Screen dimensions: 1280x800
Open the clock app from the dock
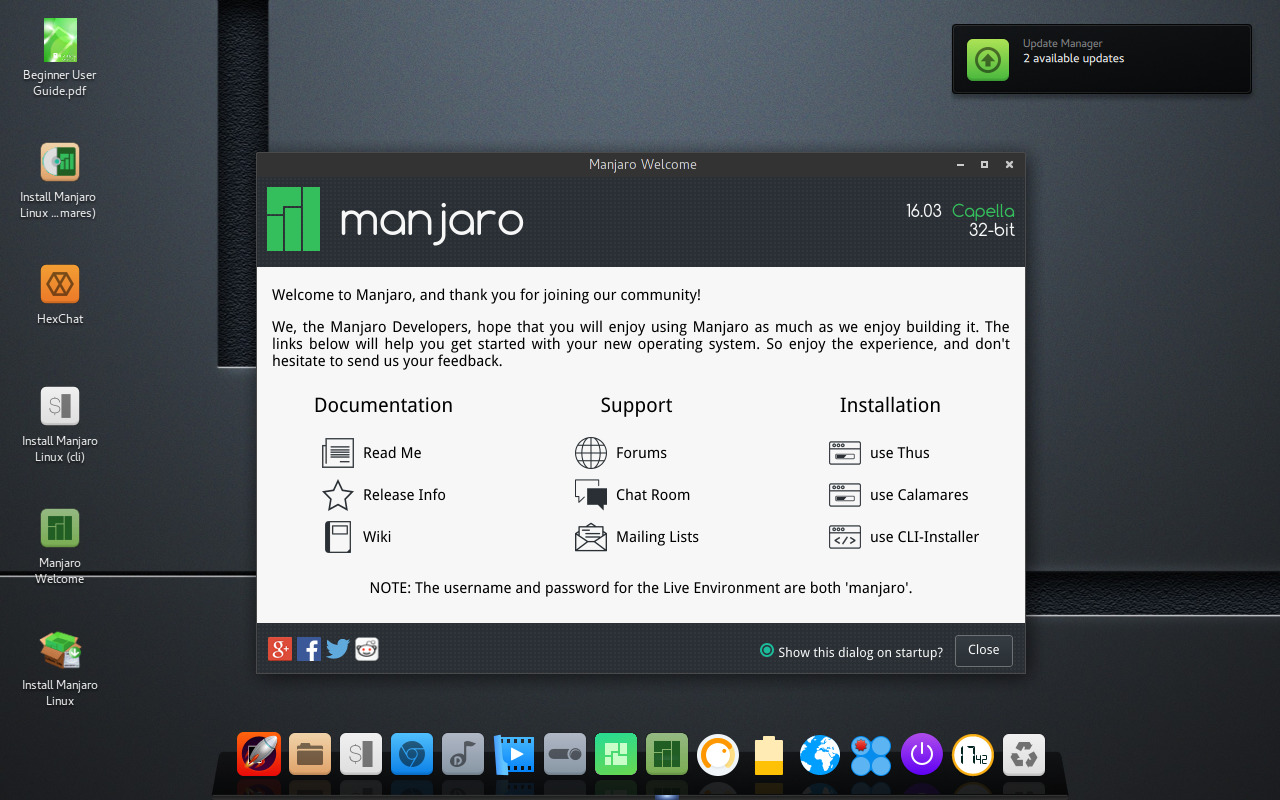(x=972, y=754)
